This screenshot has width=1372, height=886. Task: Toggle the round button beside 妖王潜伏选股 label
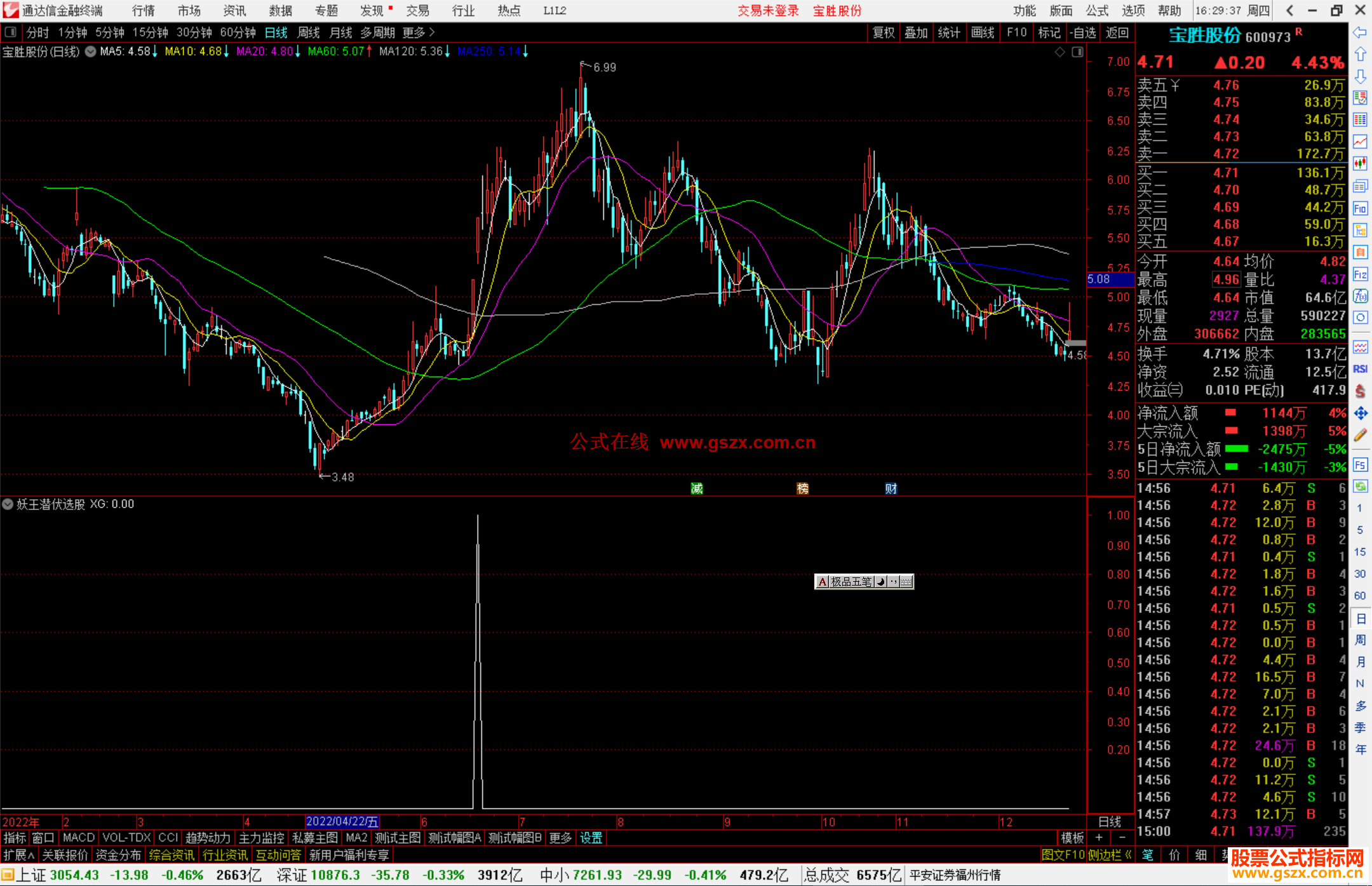tap(8, 504)
